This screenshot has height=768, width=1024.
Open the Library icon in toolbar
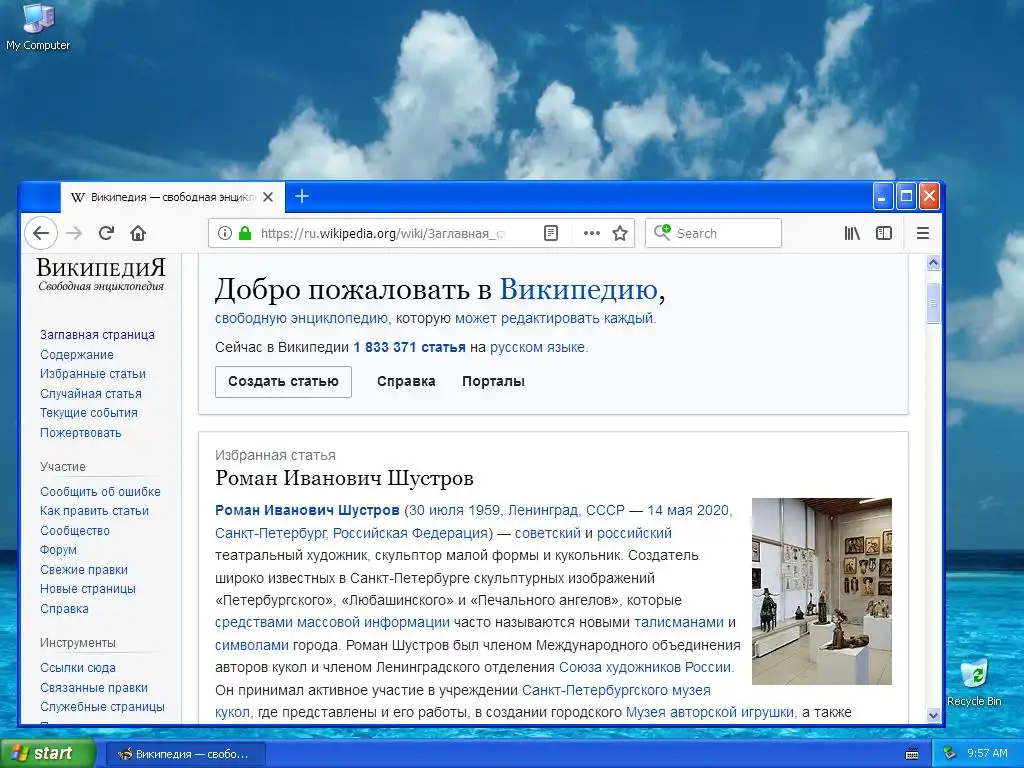tap(852, 233)
